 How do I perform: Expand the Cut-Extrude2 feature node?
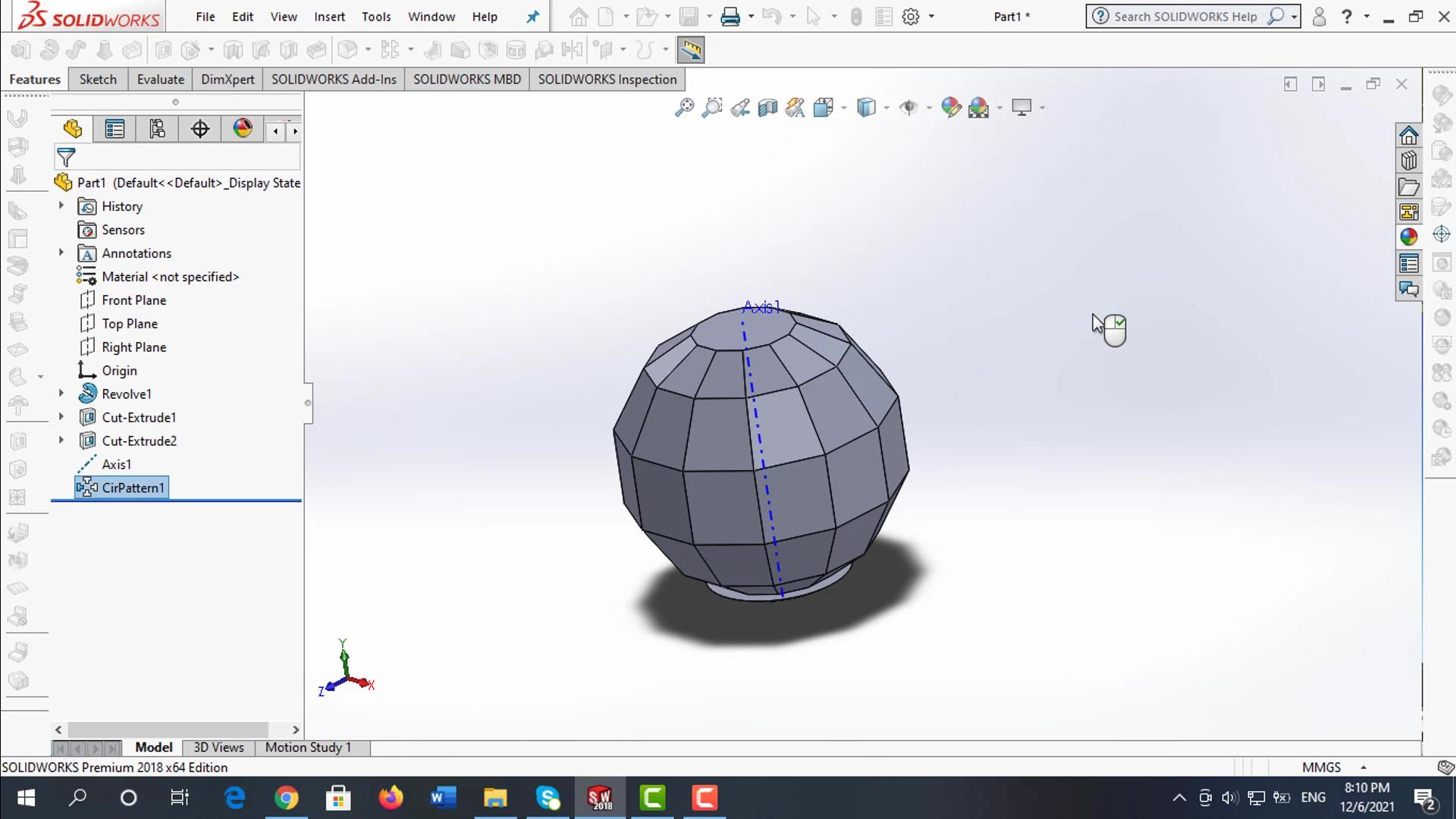click(61, 441)
